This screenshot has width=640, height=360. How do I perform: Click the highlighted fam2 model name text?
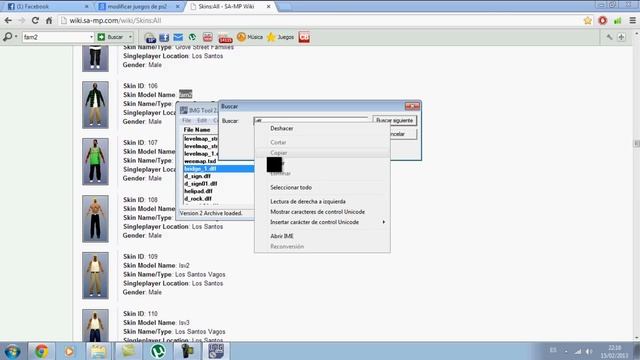pos(185,94)
